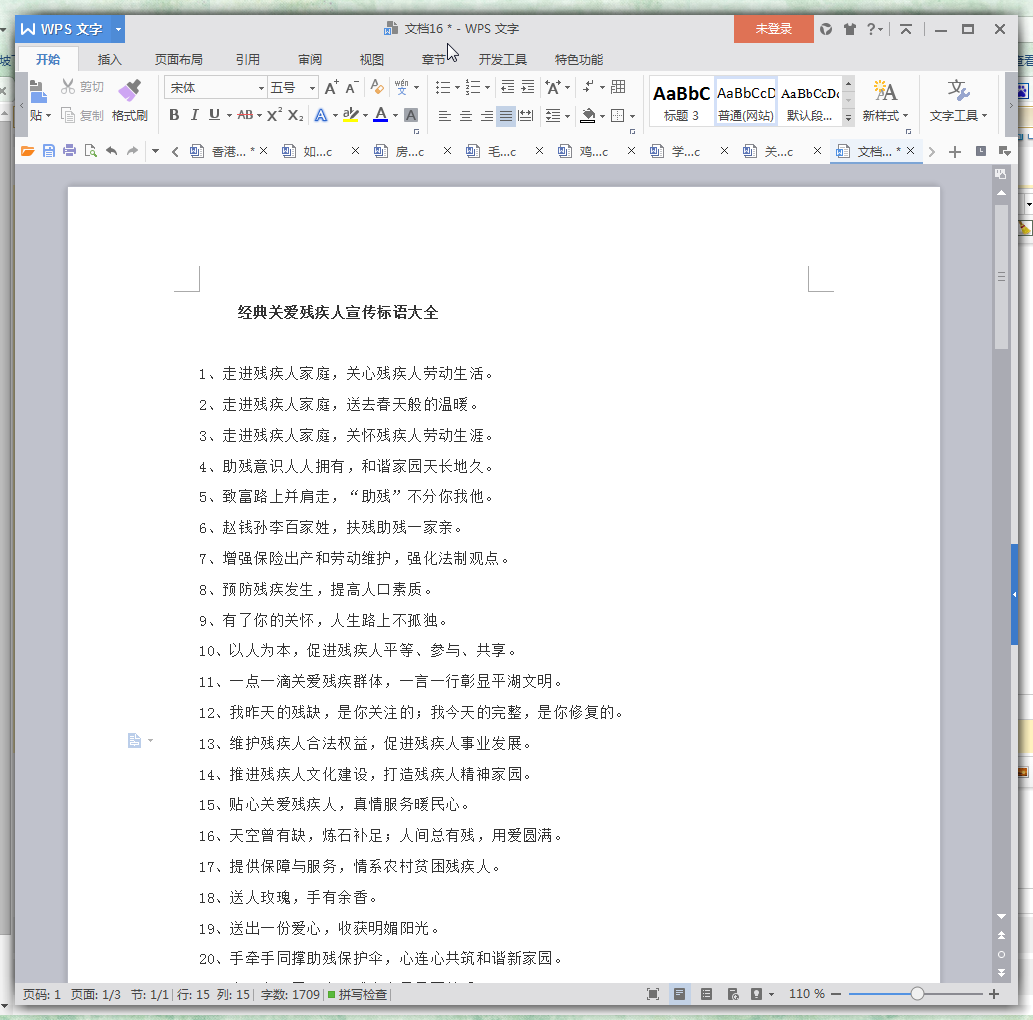Apply yellow text highlight color
Screen dimensions: 1033x1020
[x=350, y=115]
